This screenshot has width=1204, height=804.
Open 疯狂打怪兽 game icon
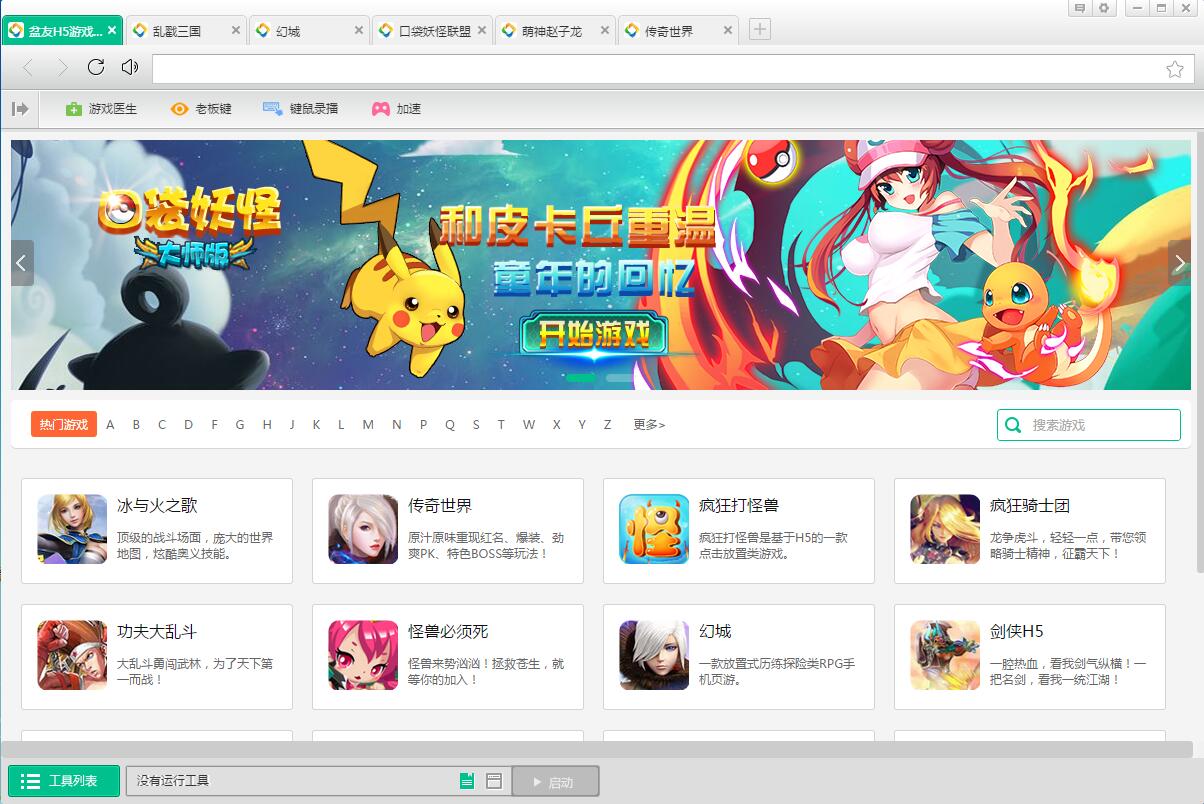[x=654, y=529]
